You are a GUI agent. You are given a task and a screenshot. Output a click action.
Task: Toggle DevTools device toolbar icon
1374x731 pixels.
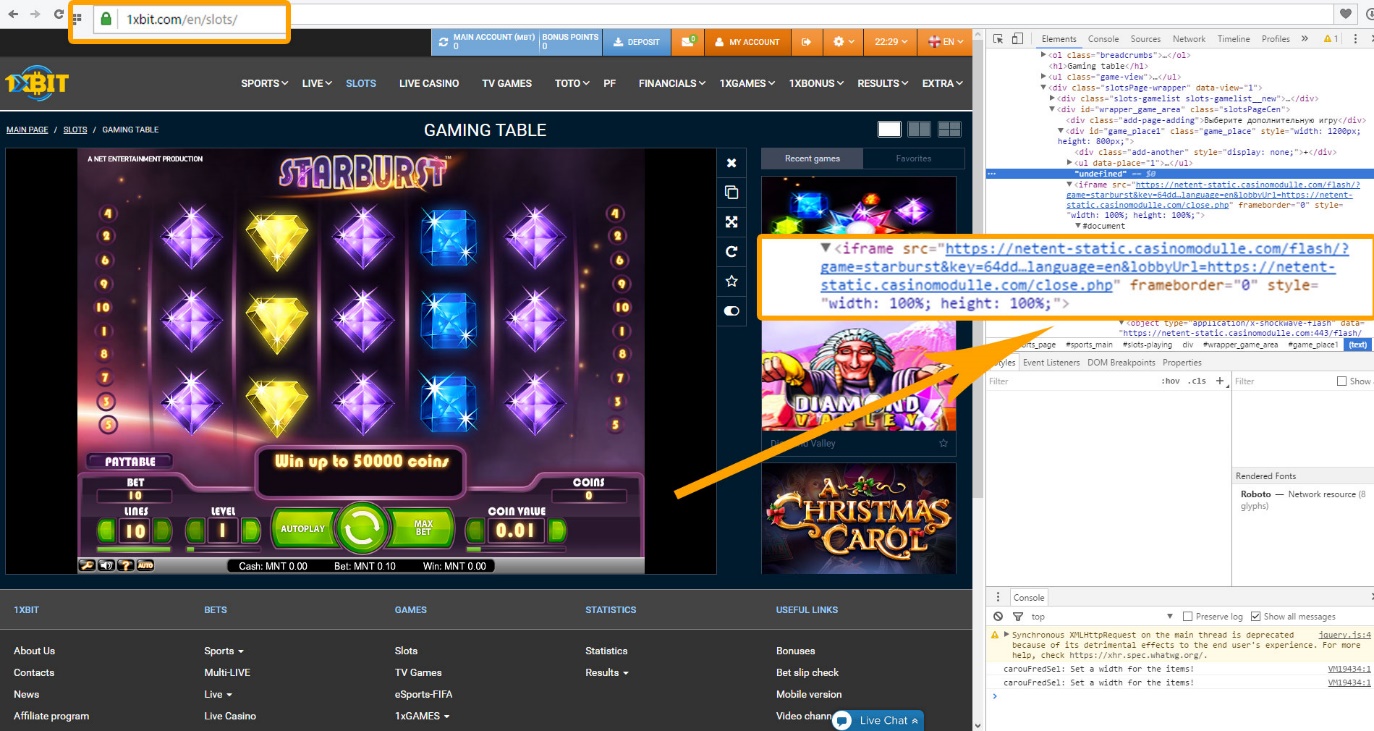click(1017, 39)
